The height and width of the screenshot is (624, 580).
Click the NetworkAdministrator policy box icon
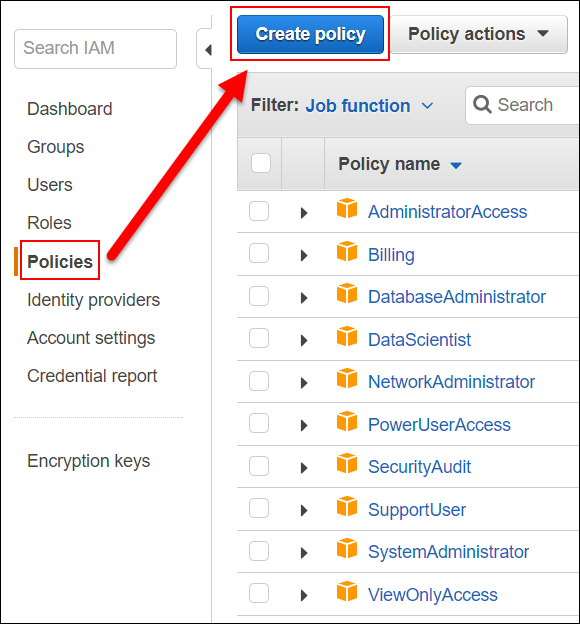(347, 378)
